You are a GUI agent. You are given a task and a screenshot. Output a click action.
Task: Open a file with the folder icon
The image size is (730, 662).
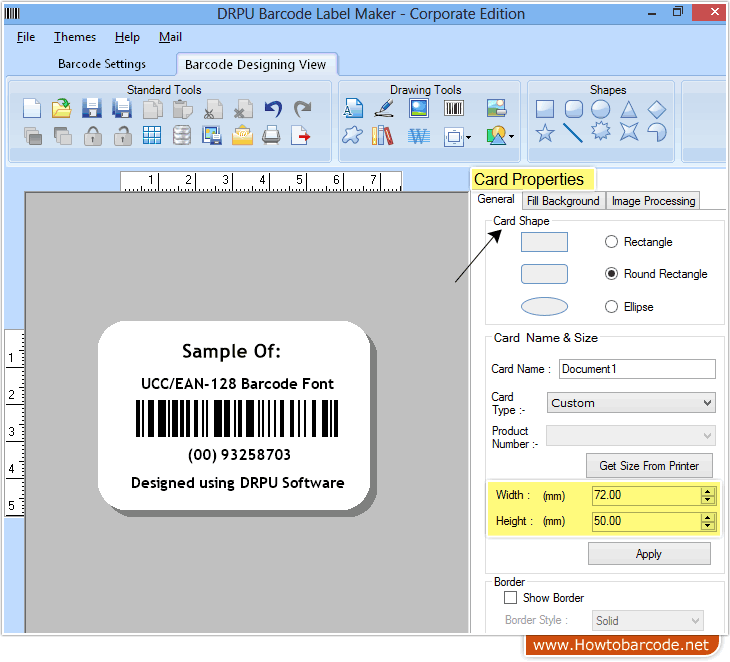tap(61, 108)
